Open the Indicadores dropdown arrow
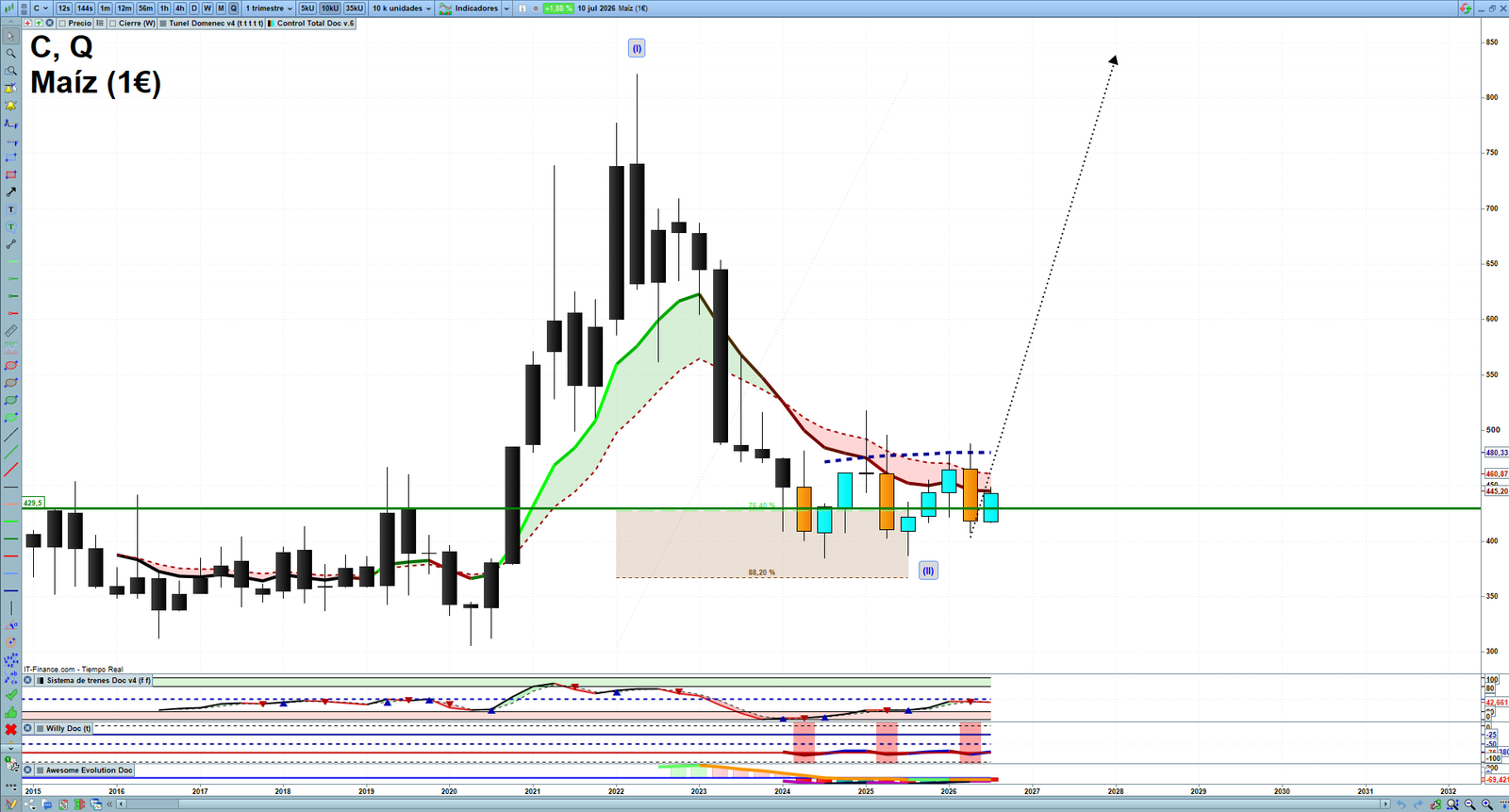Image resolution: width=1509 pixels, height=812 pixels. (506, 8)
